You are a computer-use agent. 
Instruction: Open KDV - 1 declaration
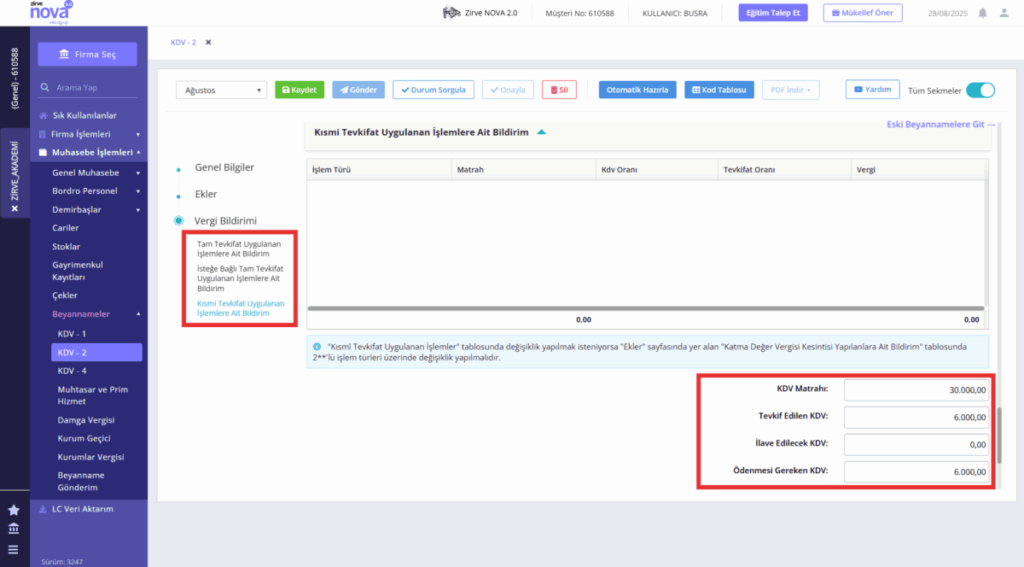click(72, 334)
